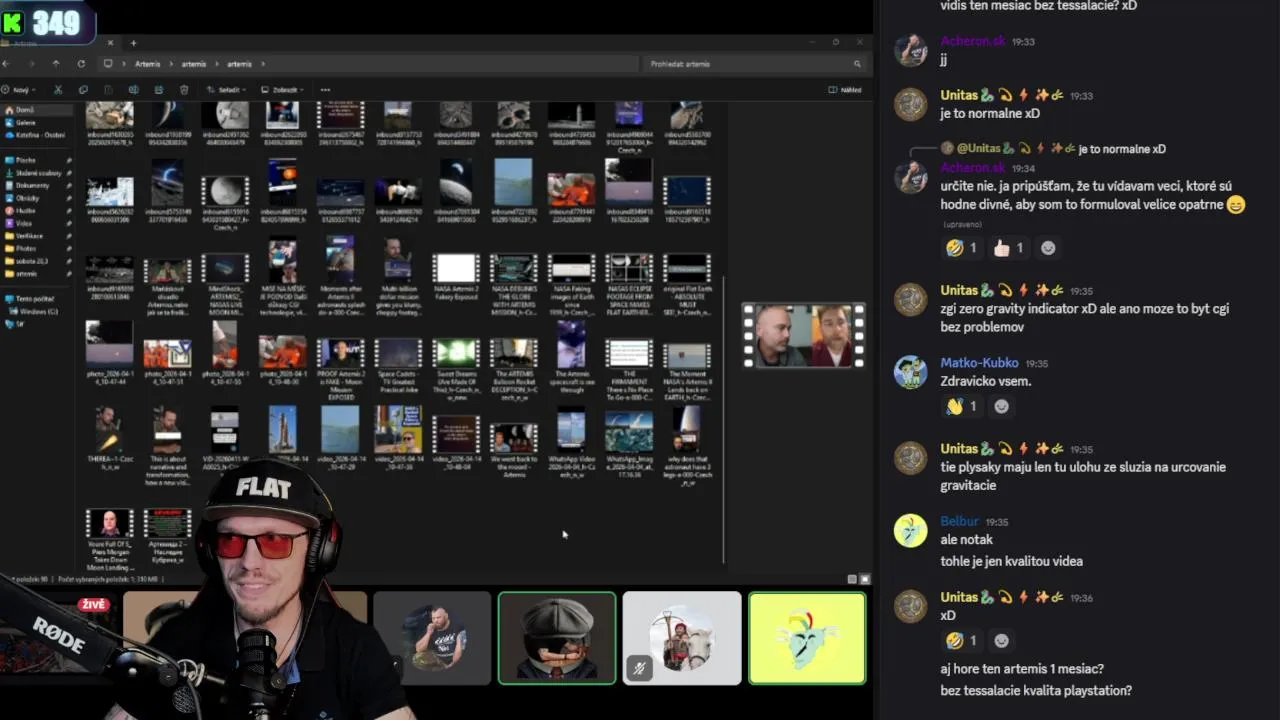The width and height of the screenshot is (1280, 720).
Task: Click the waving hand reaction under Matko-Kubko
Action: 962,406
